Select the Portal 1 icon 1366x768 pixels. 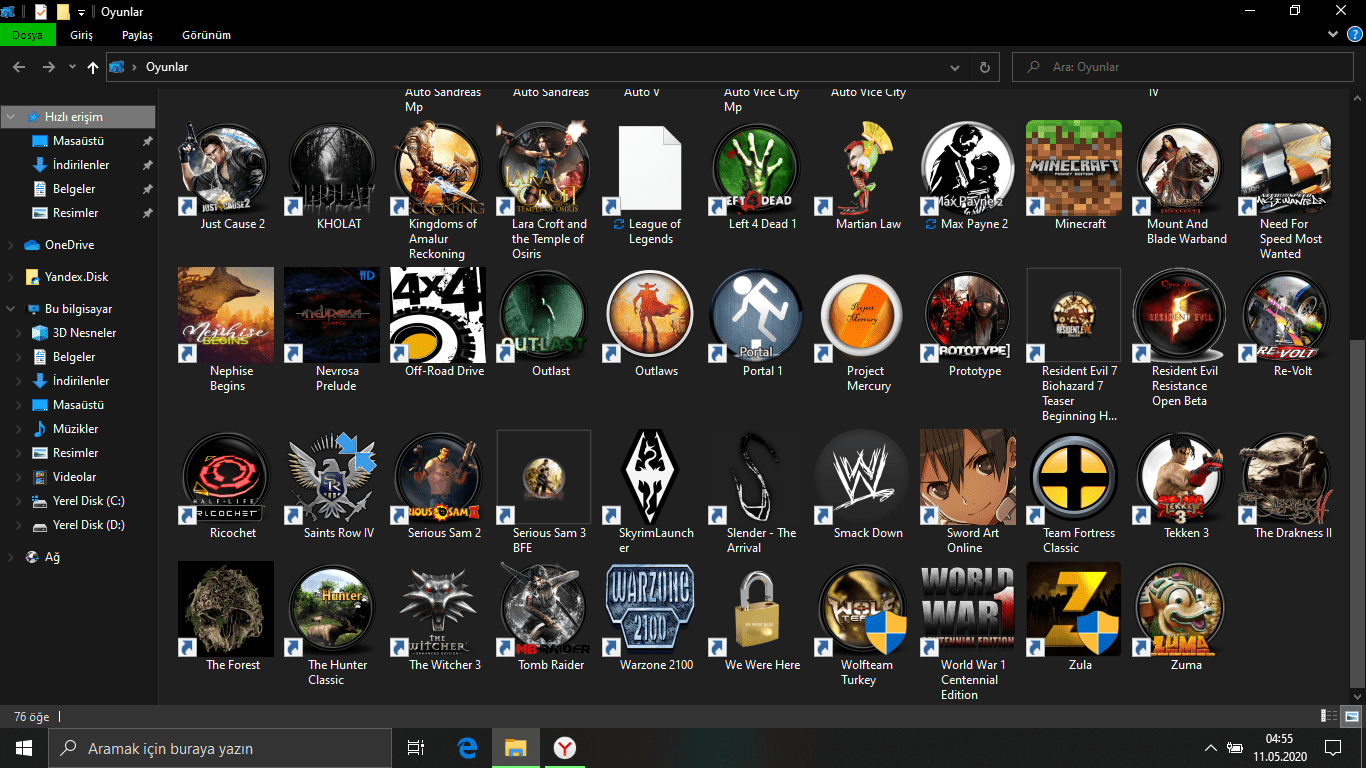pyautogui.click(x=756, y=315)
